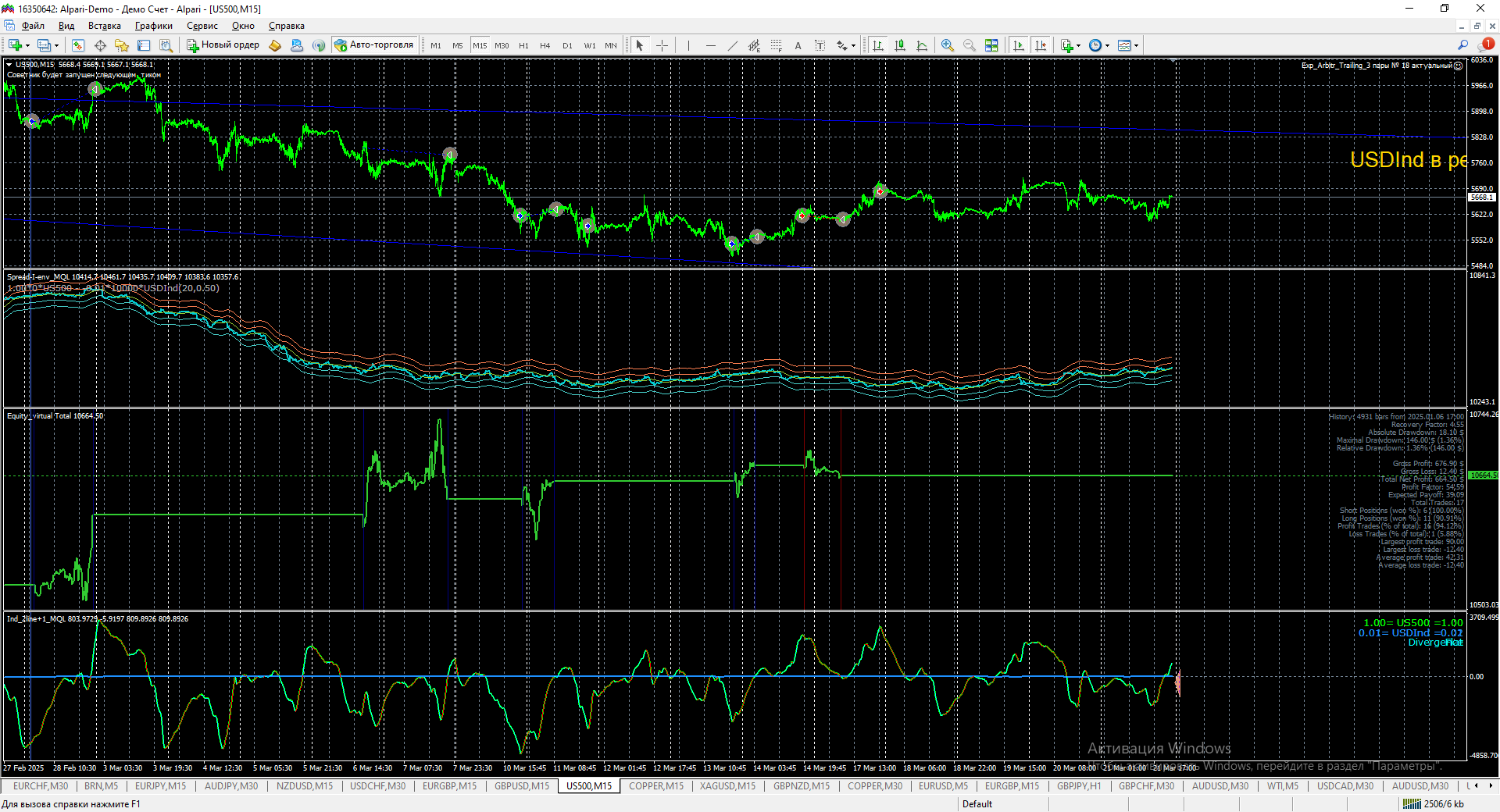This screenshot has width=1500, height=812.
Task: Open the Navigator panel star-folder icon
Action: pyautogui.click(x=122, y=45)
